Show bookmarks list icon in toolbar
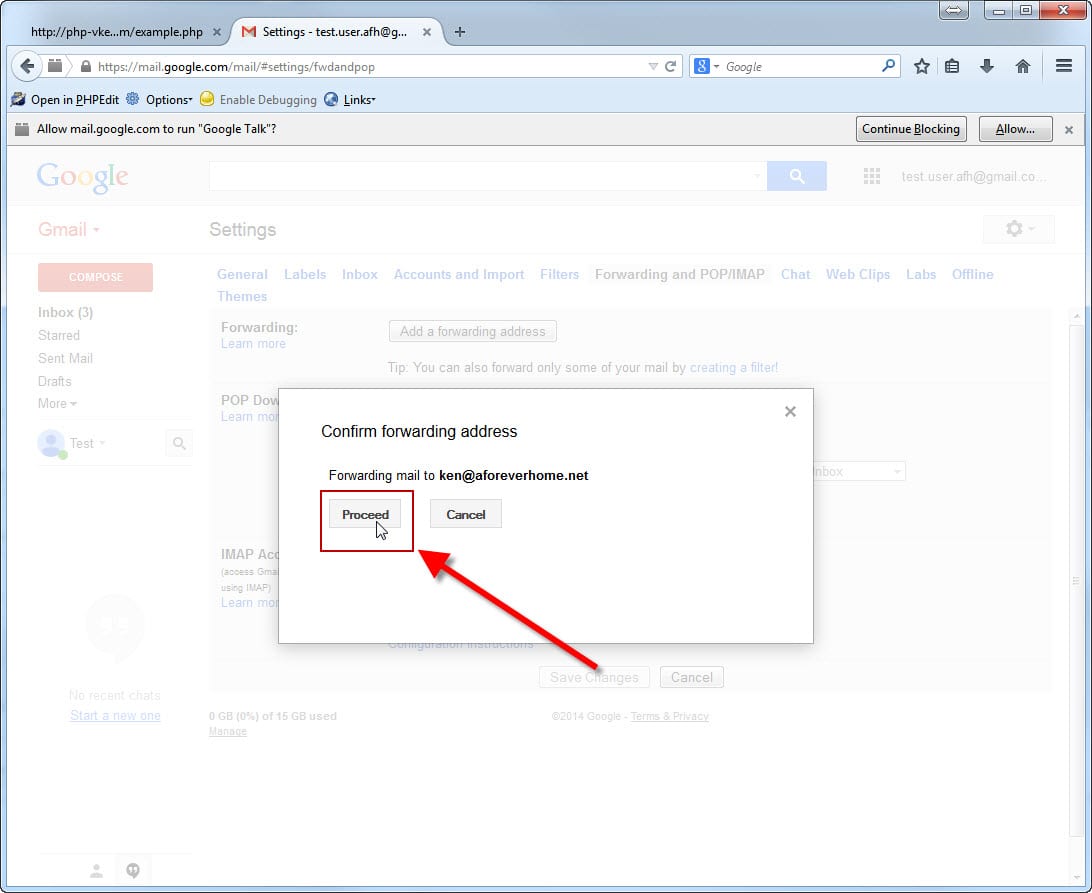The image size is (1092, 893). click(x=953, y=67)
